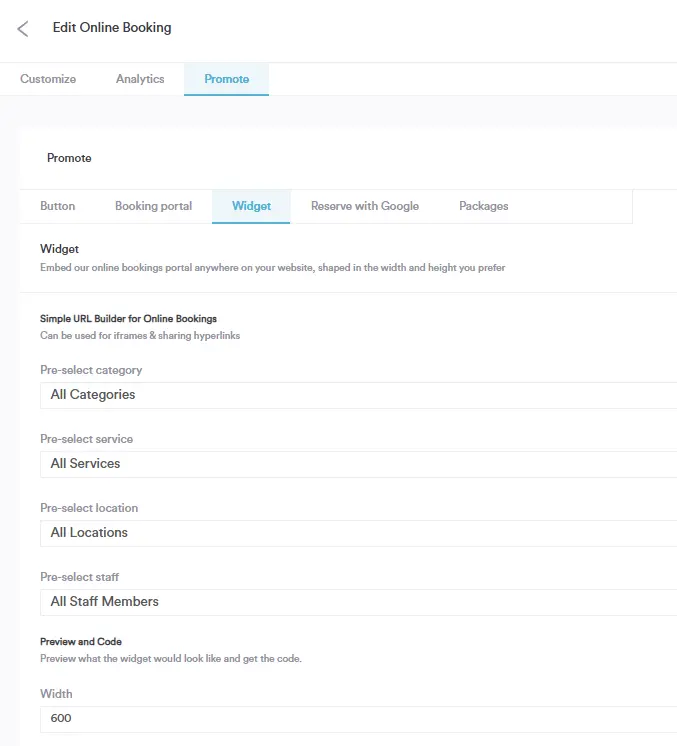
Task: Switch to the Customize tab
Action: pyautogui.click(x=48, y=79)
